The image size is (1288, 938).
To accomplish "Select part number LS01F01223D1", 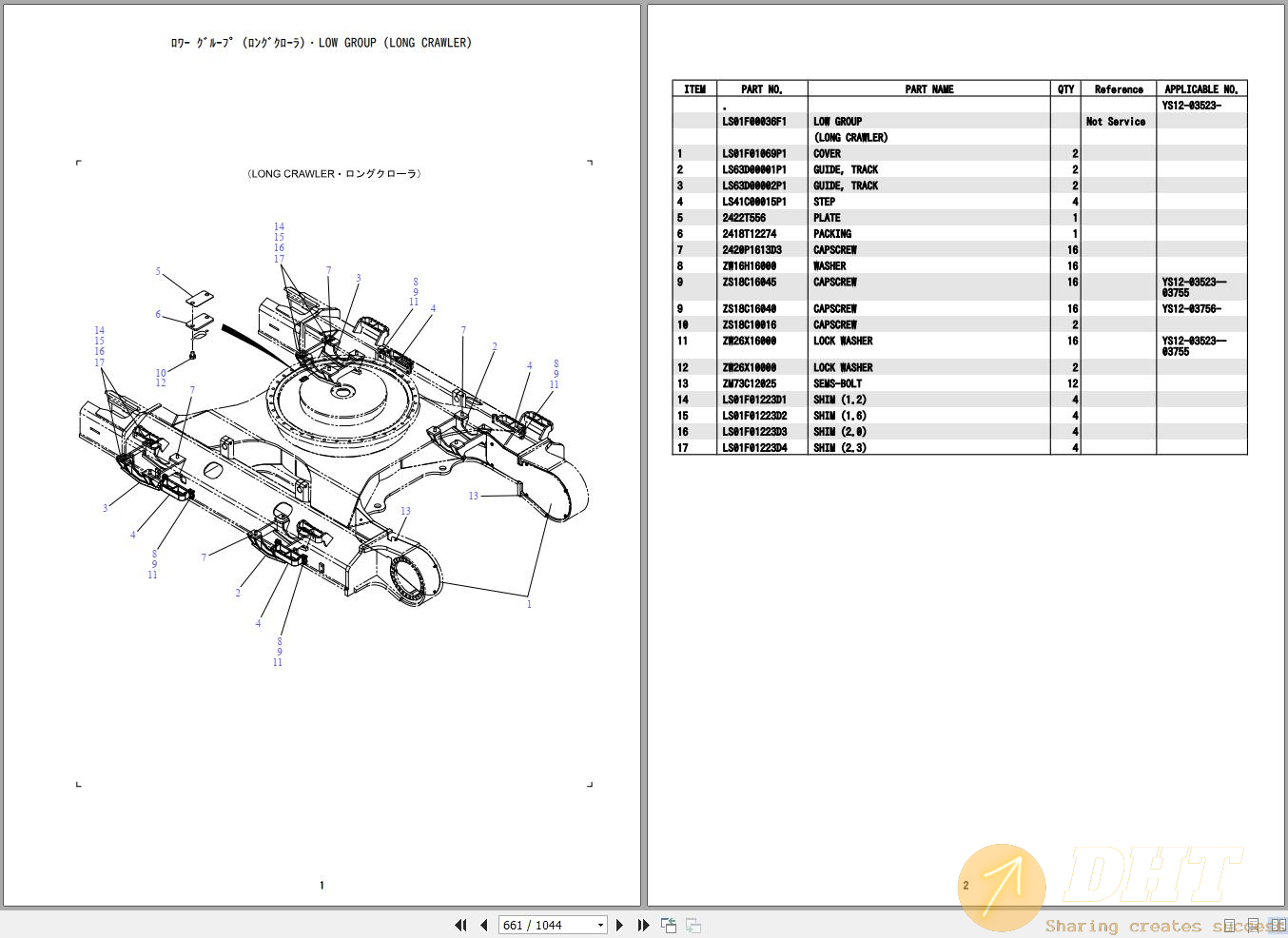I will pyautogui.click(x=754, y=401).
